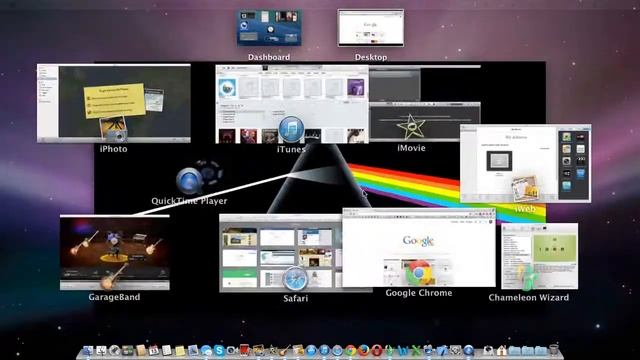This screenshot has width=640, height=360.
Task: Open the App Store Dock icon
Action: tap(311, 350)
